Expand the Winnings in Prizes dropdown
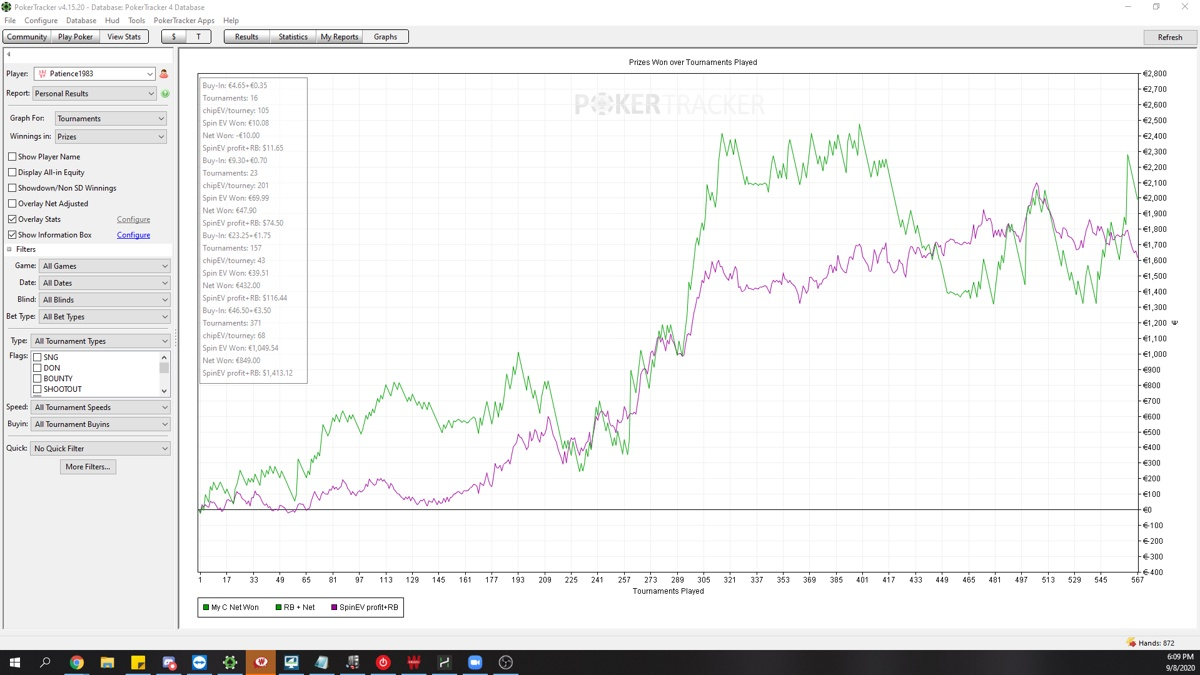The height and width of the screenshot is (675, 1200). pyautogui.click(x=110, y=137)
